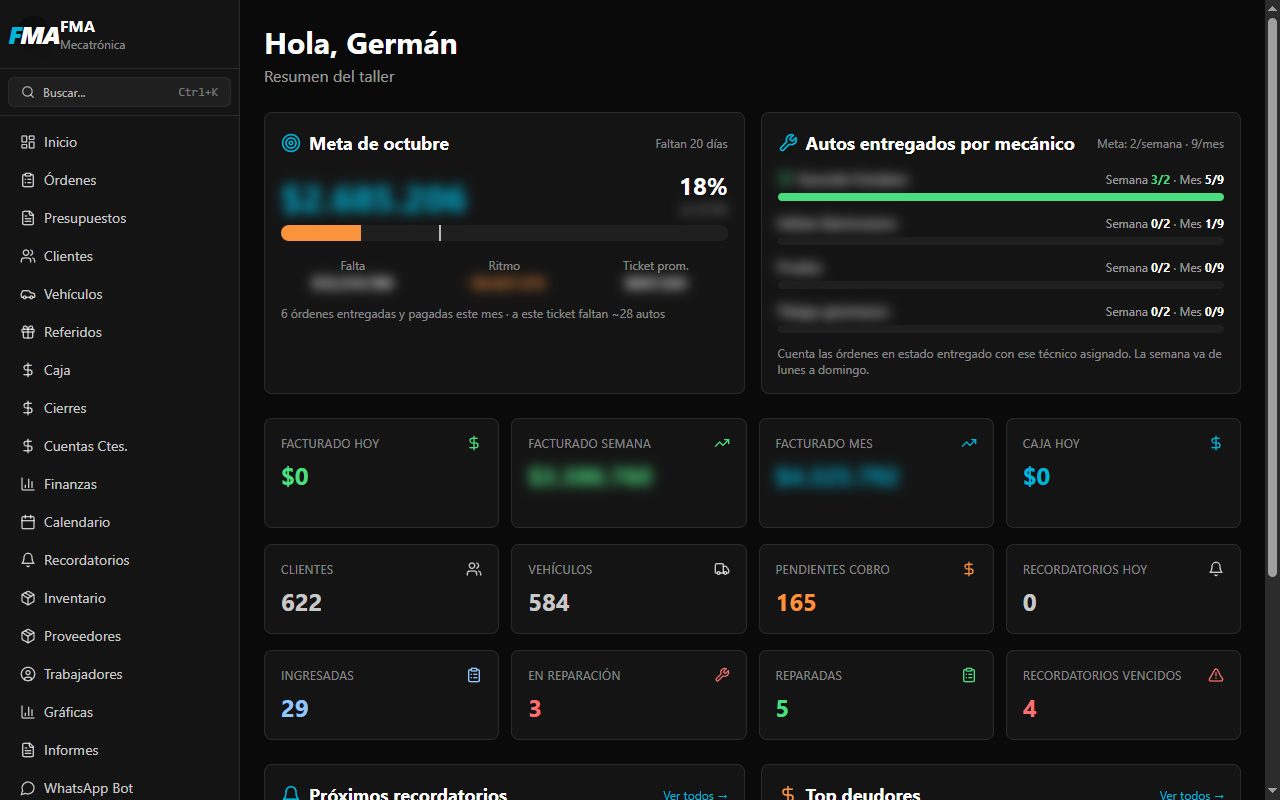Click the bell icon on Recordatorios Hoy card
This screenshot has height=800, width=1280.
(x=1216, y=569)
